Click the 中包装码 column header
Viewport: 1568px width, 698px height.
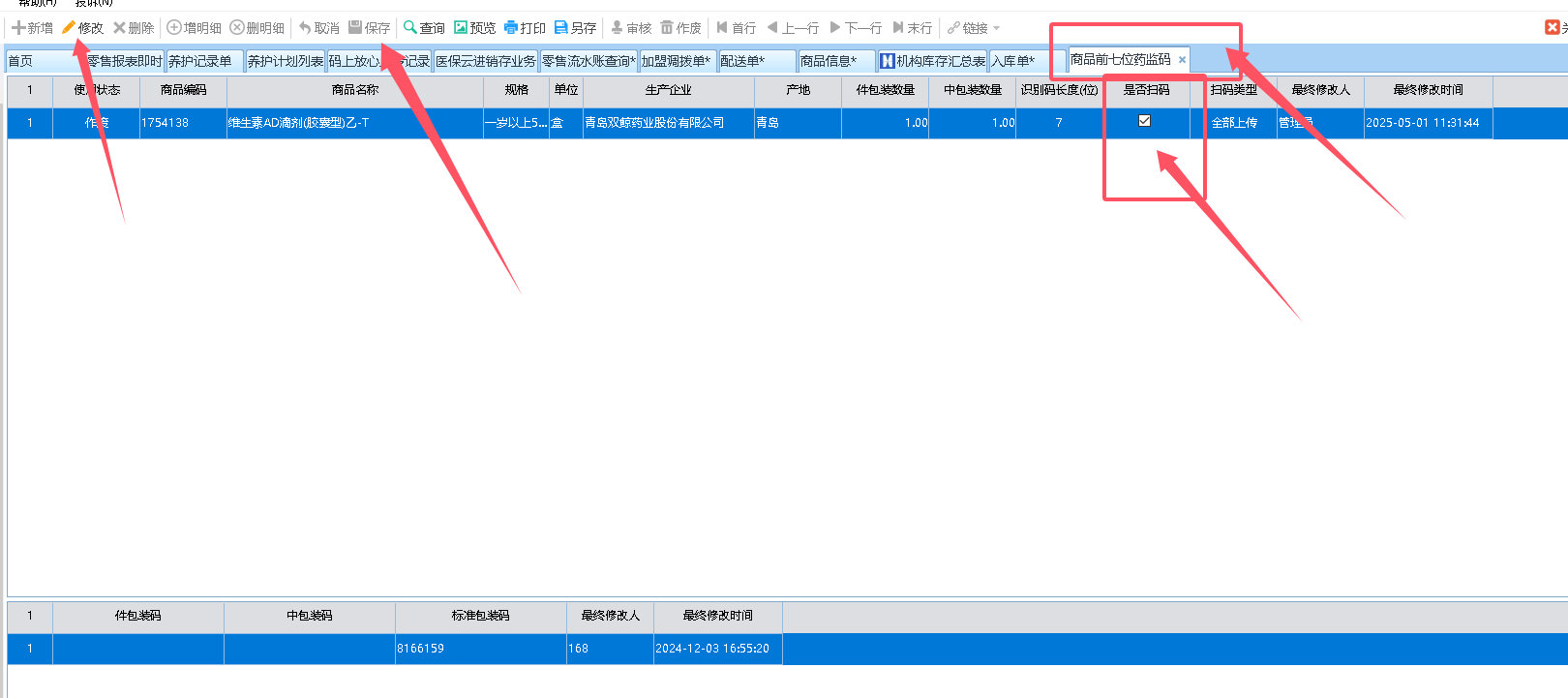tap(310, 616)
